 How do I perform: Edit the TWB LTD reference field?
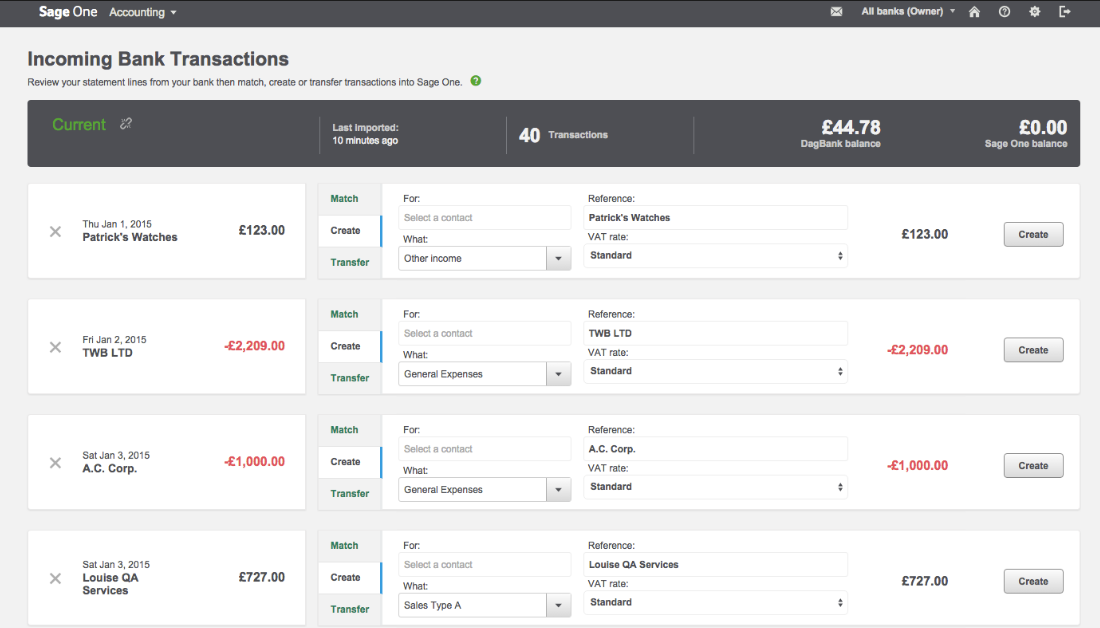click(x=716, y=333)
